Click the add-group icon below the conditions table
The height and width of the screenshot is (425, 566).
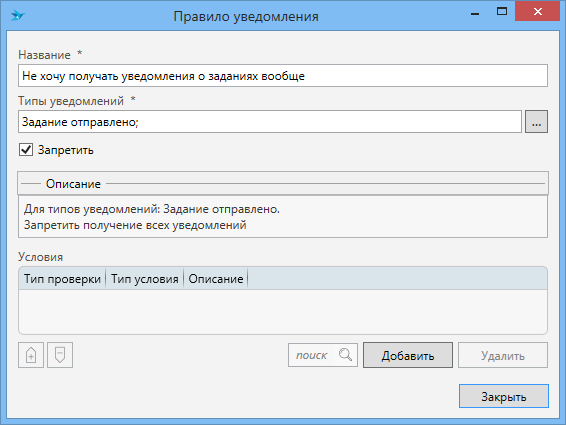click(x=31, y=355)
